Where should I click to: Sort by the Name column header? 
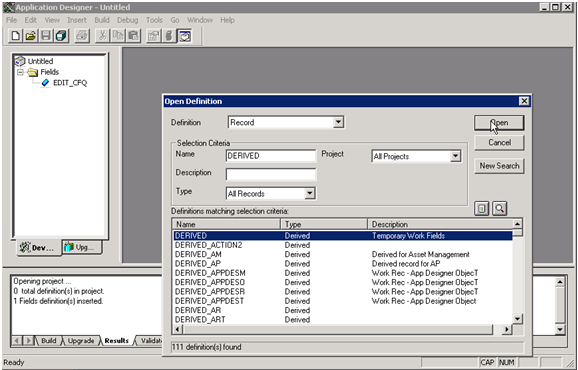pyautogui.click(x=227, y=224)
